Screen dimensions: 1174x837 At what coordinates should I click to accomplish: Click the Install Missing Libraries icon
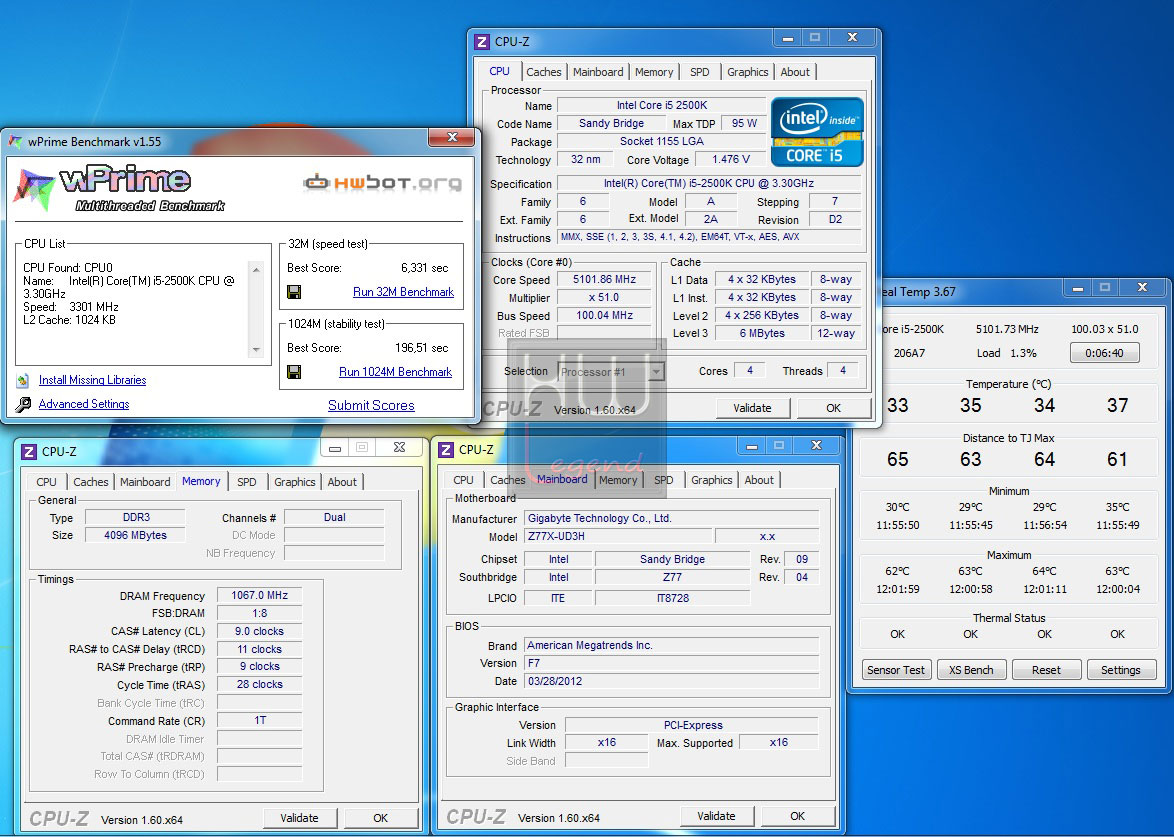tap(23, 380)
